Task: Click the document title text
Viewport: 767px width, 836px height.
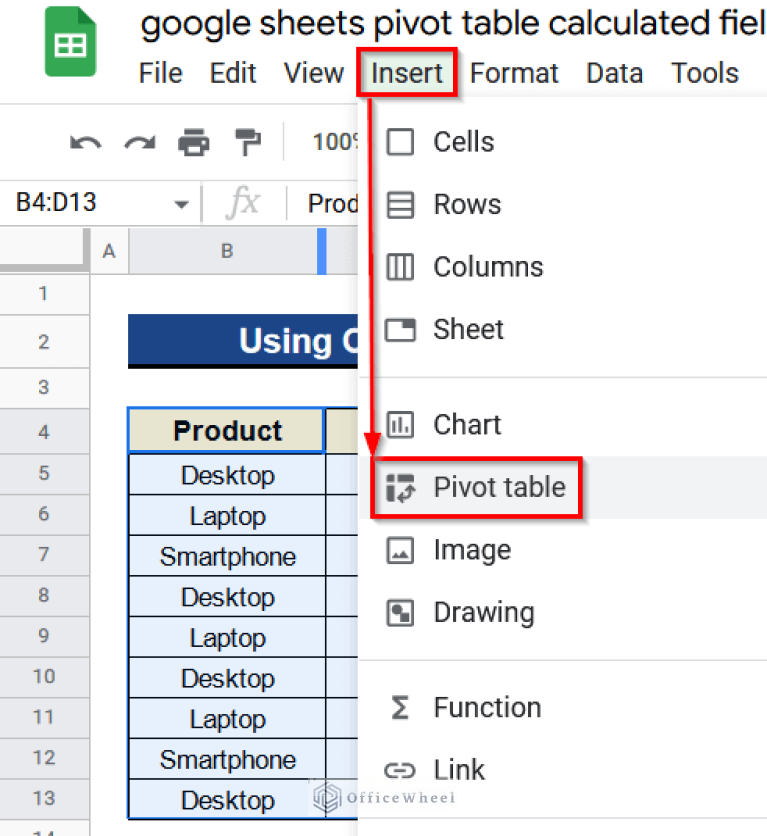Action: (x=453, y=24)
